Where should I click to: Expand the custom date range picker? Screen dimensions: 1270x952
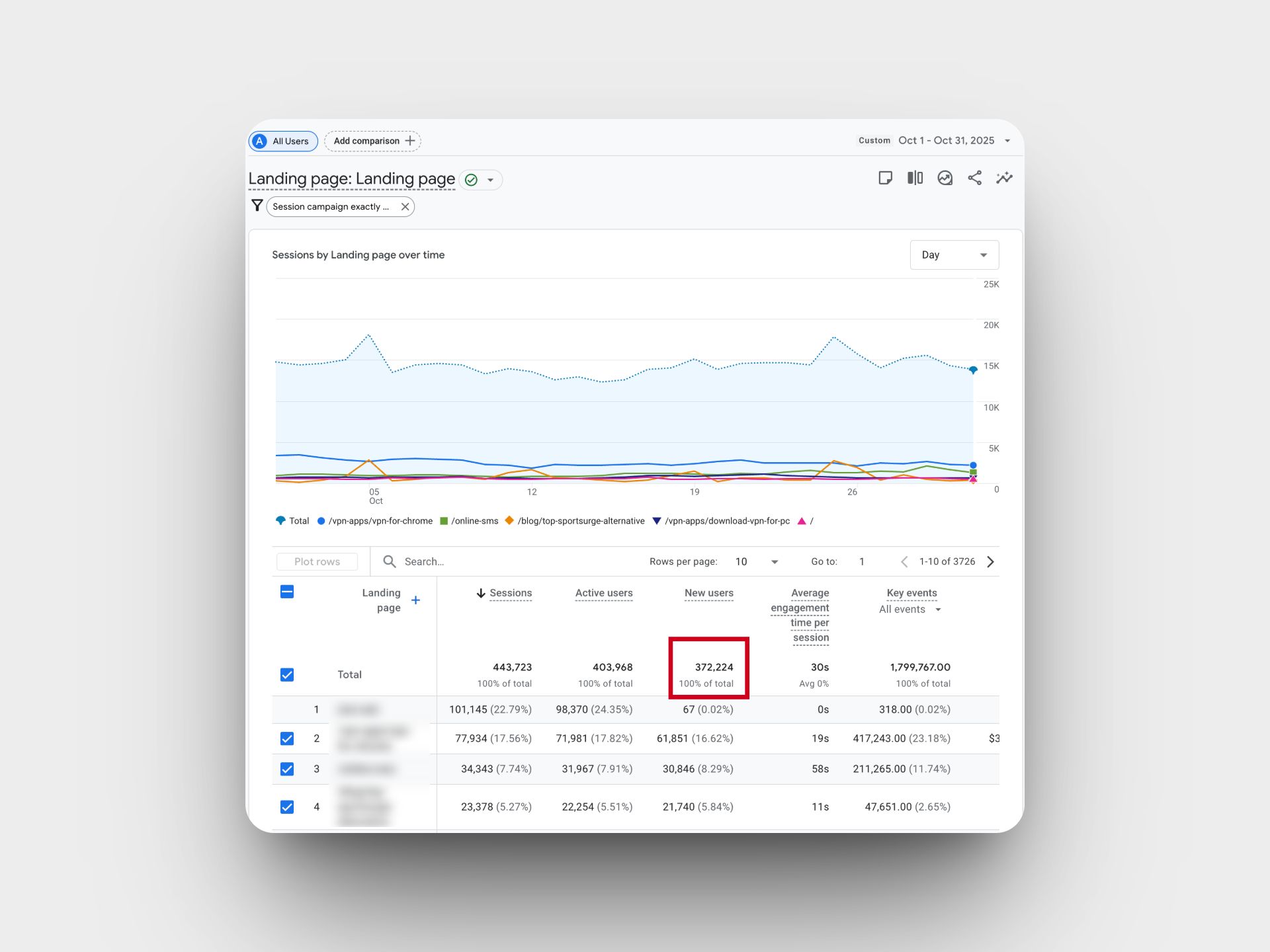click(1007, 141)
